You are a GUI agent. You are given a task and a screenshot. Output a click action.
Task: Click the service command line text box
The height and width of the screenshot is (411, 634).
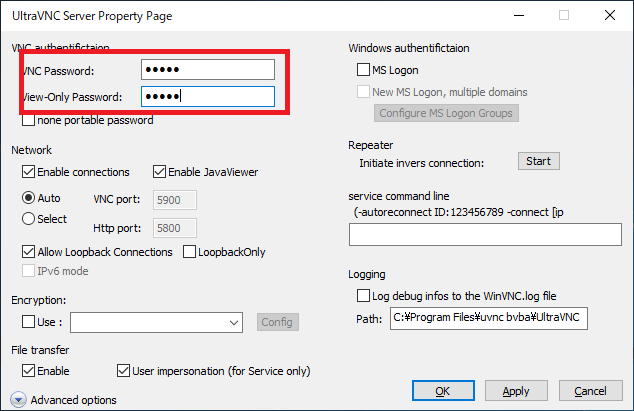click(x=485, y=234)
